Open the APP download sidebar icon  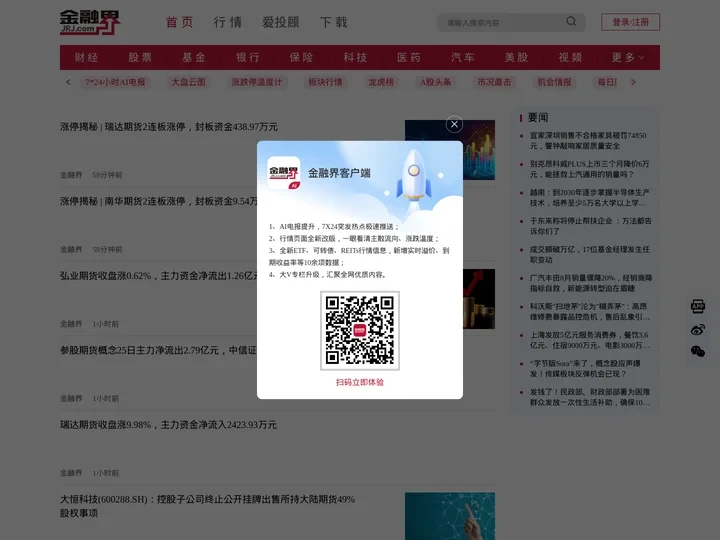click(x=698, y=306)
